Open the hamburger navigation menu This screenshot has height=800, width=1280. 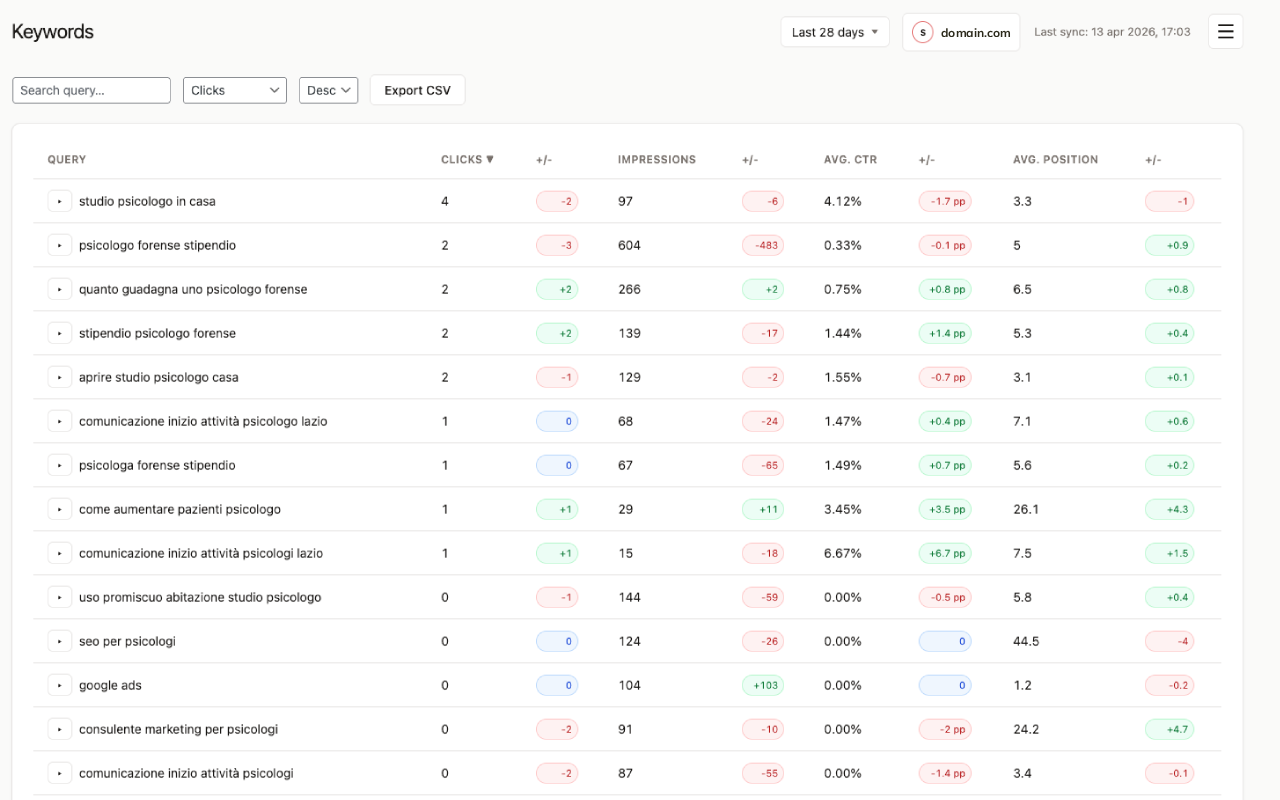pyautogui.click(x=1225, y=31)
